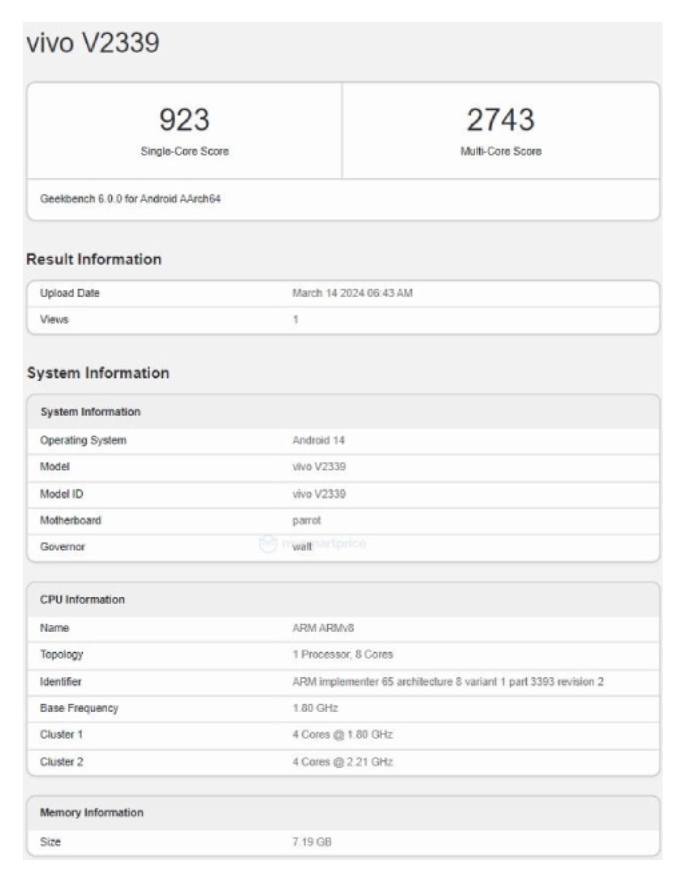The width and height of the screenshot is (679, 877).
Task: Click the CPU 'Name' row label
Action: (54, 629)
